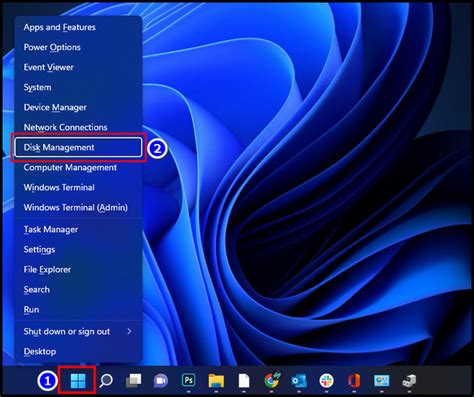Screen dimensions: 474x397
Task: Open taskbar Search magnifier icon
Action: pos(106,380)
